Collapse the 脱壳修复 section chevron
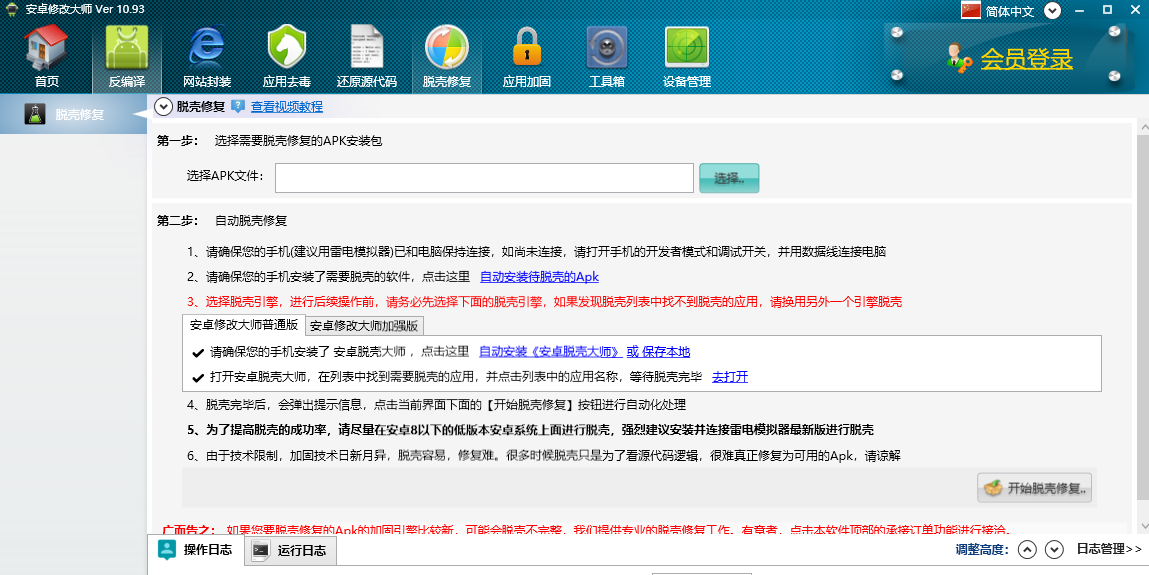Viewport: 1149px width, 575px height. click(163, 107)
